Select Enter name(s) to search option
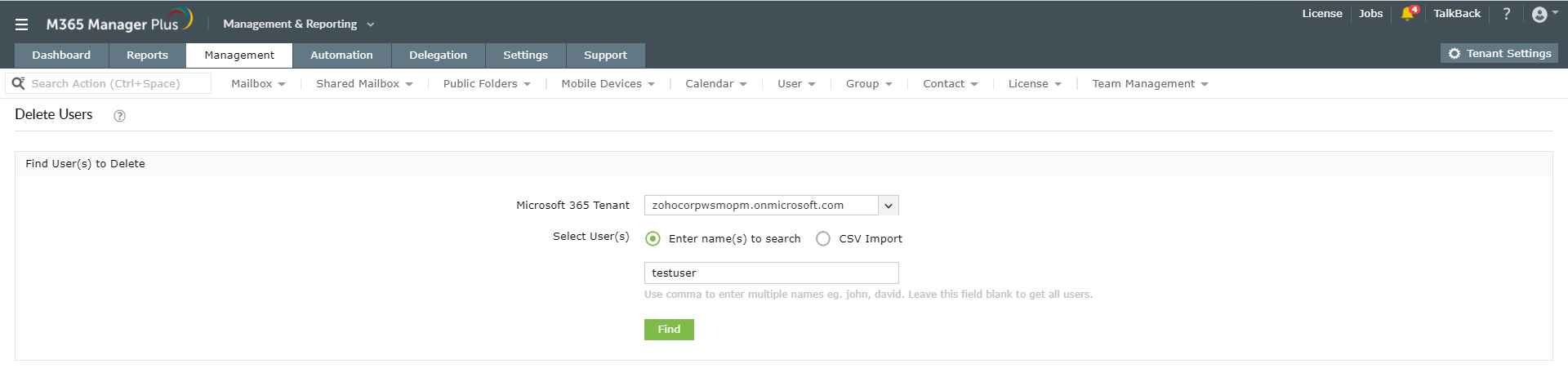 [x=653, y=239]
